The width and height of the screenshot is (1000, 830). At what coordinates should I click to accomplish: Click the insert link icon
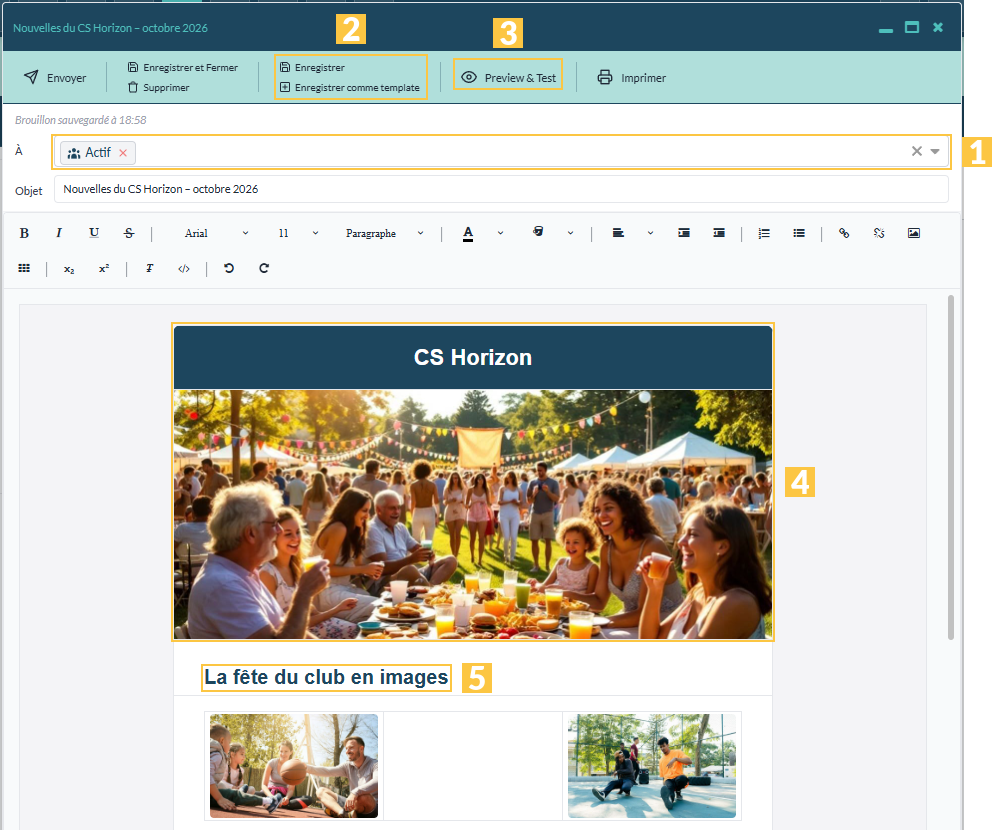pos(844,233)
